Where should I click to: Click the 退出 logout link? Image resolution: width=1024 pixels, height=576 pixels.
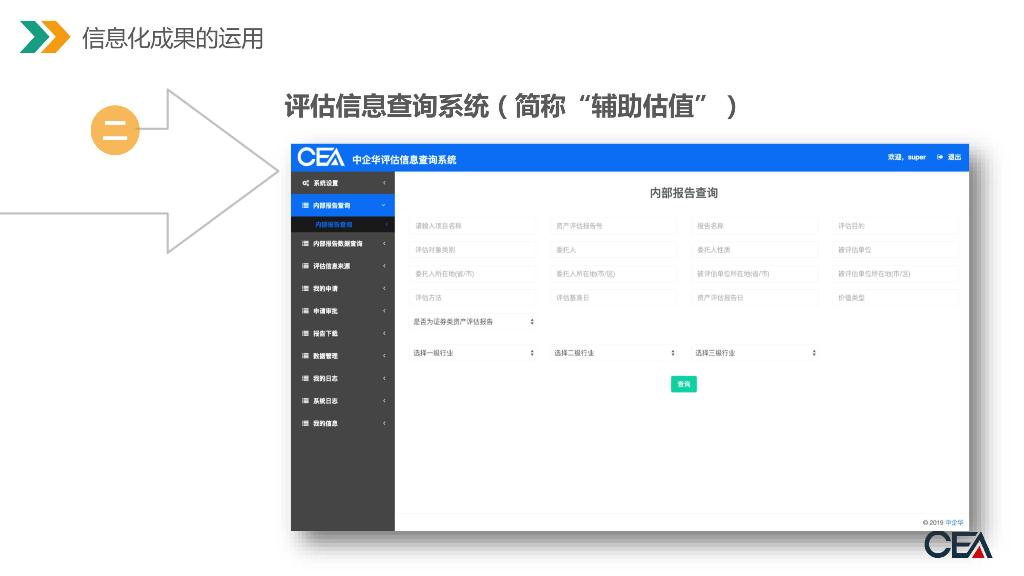click(954, 157)
